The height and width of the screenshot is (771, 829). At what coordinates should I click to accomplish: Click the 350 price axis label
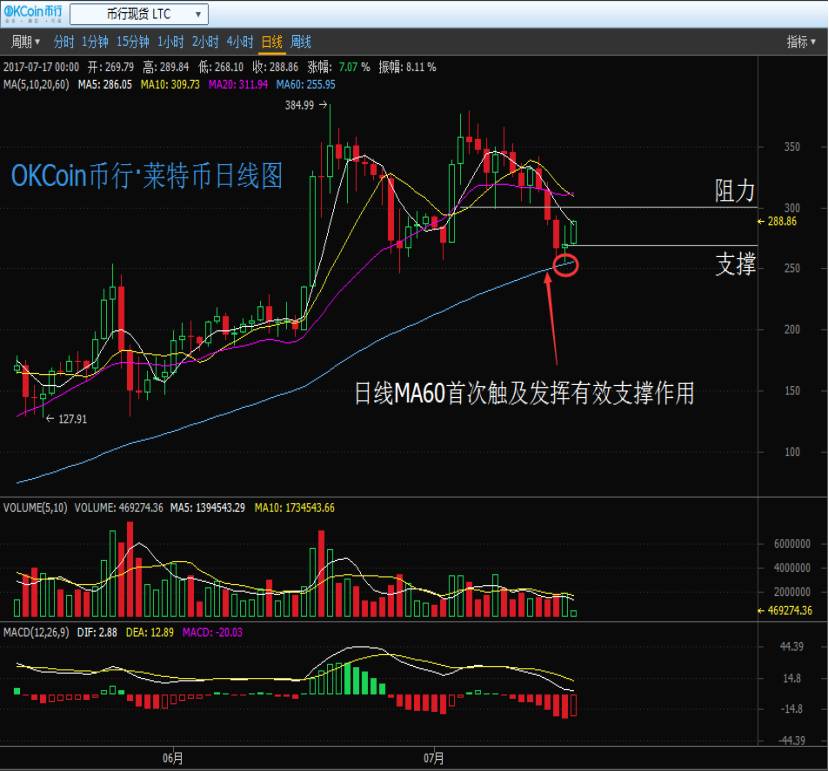coord(791,147)
